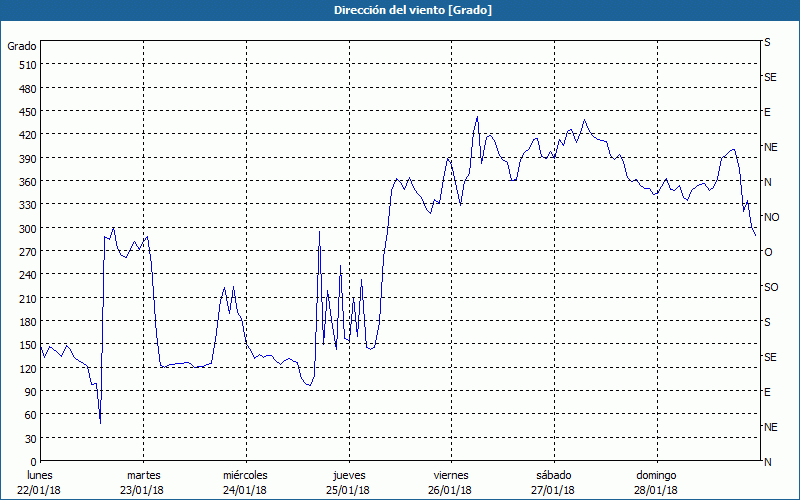Click the martes 23/01/18 date label
800x500 pixels.
143,482
